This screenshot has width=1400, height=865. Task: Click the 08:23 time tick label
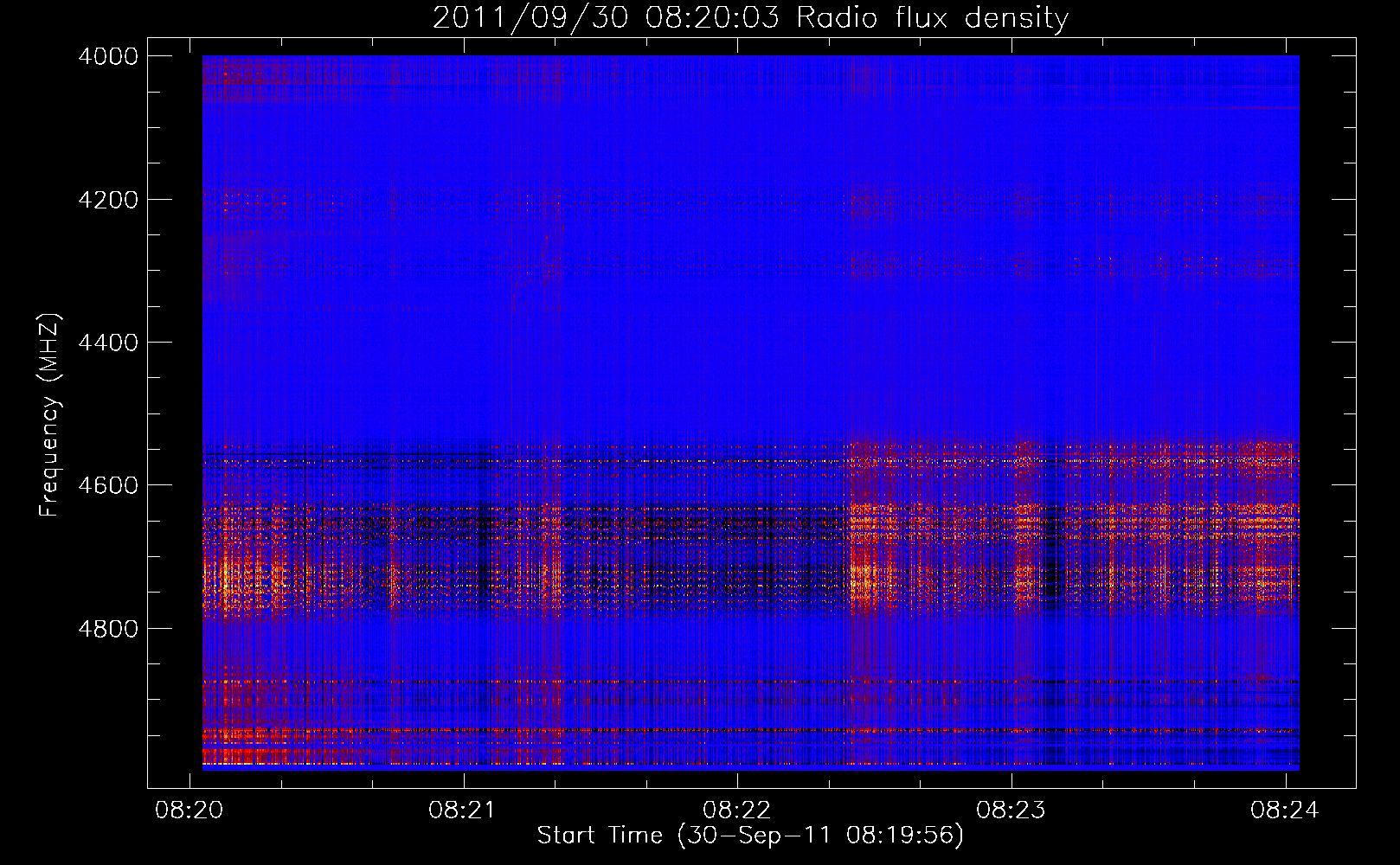[x=1011, y=810]
